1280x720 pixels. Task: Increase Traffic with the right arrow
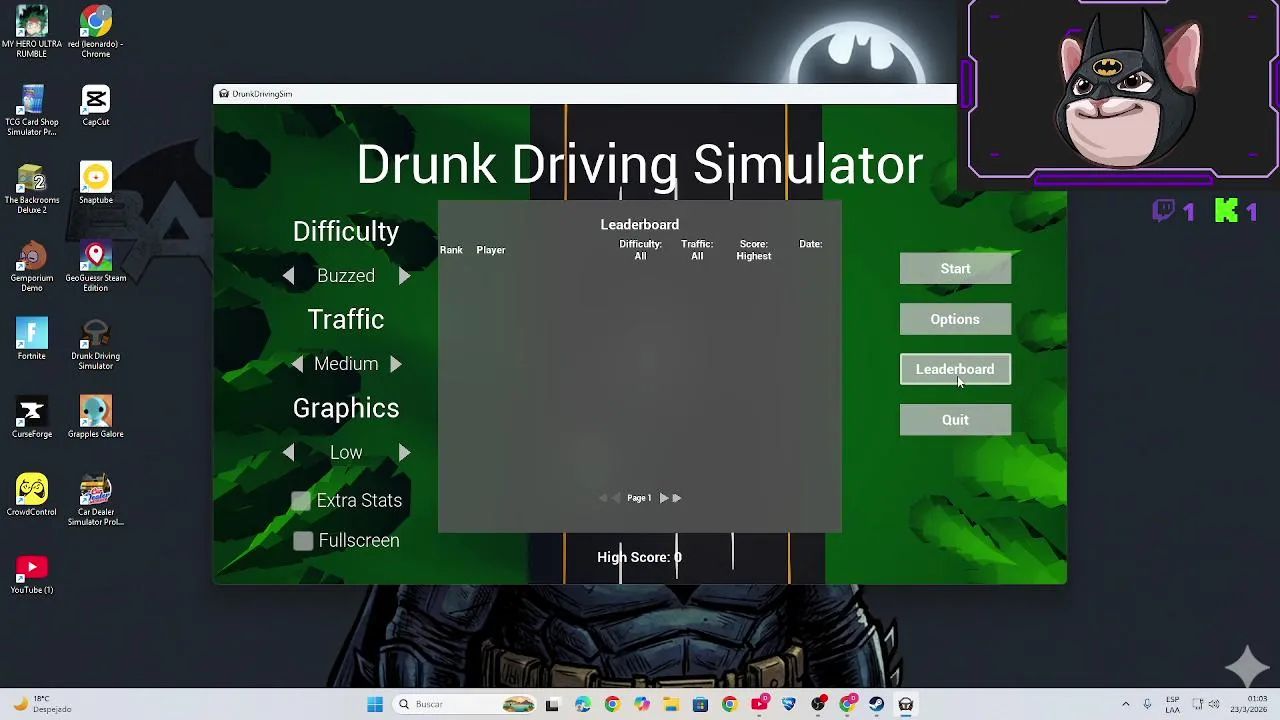tap(395, 364)
